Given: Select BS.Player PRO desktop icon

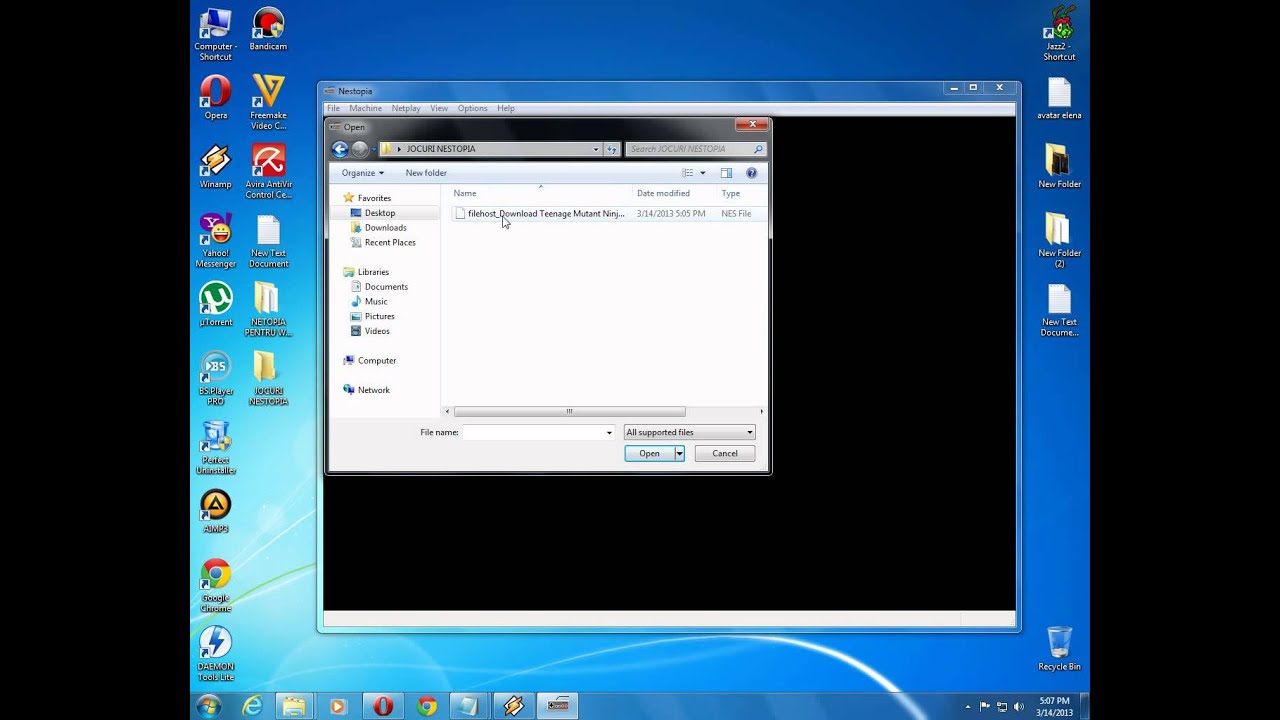Looking at the screenshot, I should pos(216,379).
